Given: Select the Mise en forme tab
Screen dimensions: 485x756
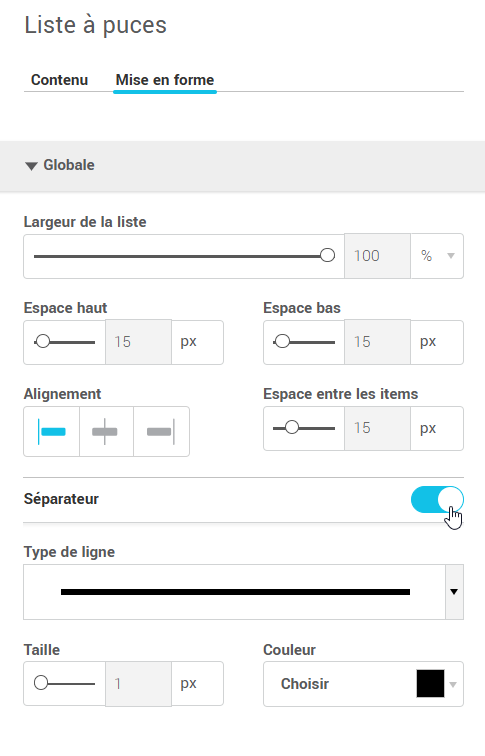Looking at the screenshot, I should pos(165,80).
